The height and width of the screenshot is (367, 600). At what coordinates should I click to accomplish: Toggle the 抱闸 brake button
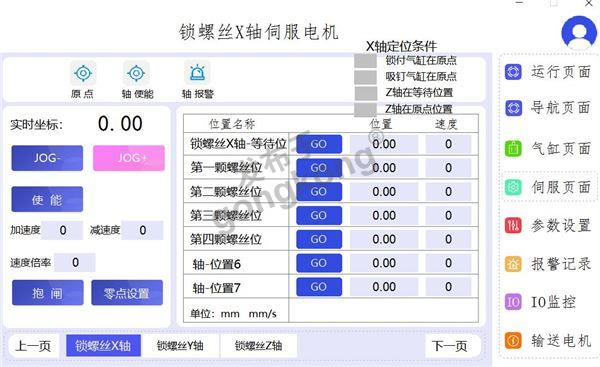(x=47, y=293)
